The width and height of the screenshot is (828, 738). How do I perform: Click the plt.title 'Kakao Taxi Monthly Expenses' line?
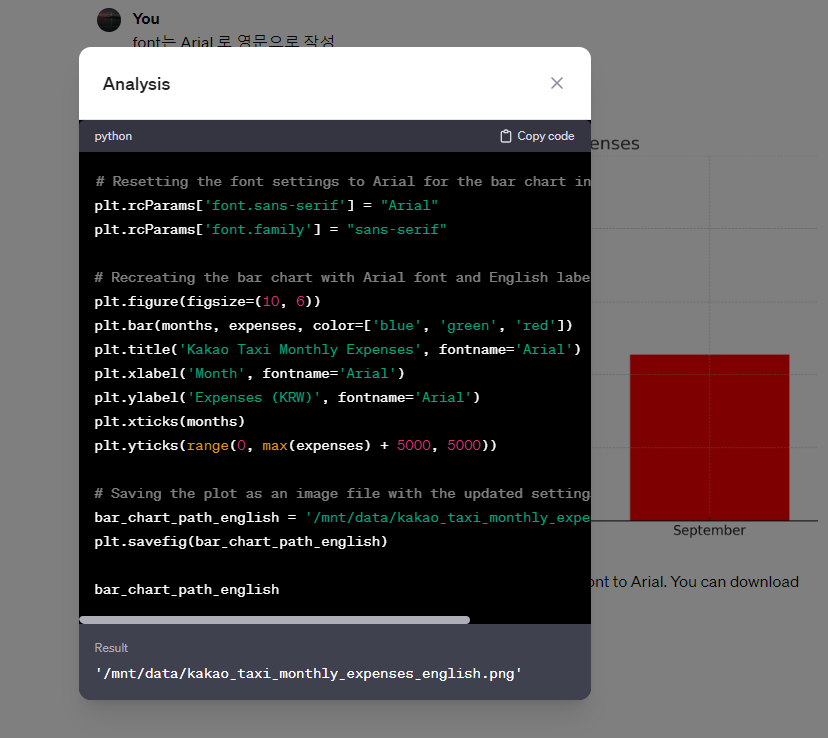coord(337,349)
